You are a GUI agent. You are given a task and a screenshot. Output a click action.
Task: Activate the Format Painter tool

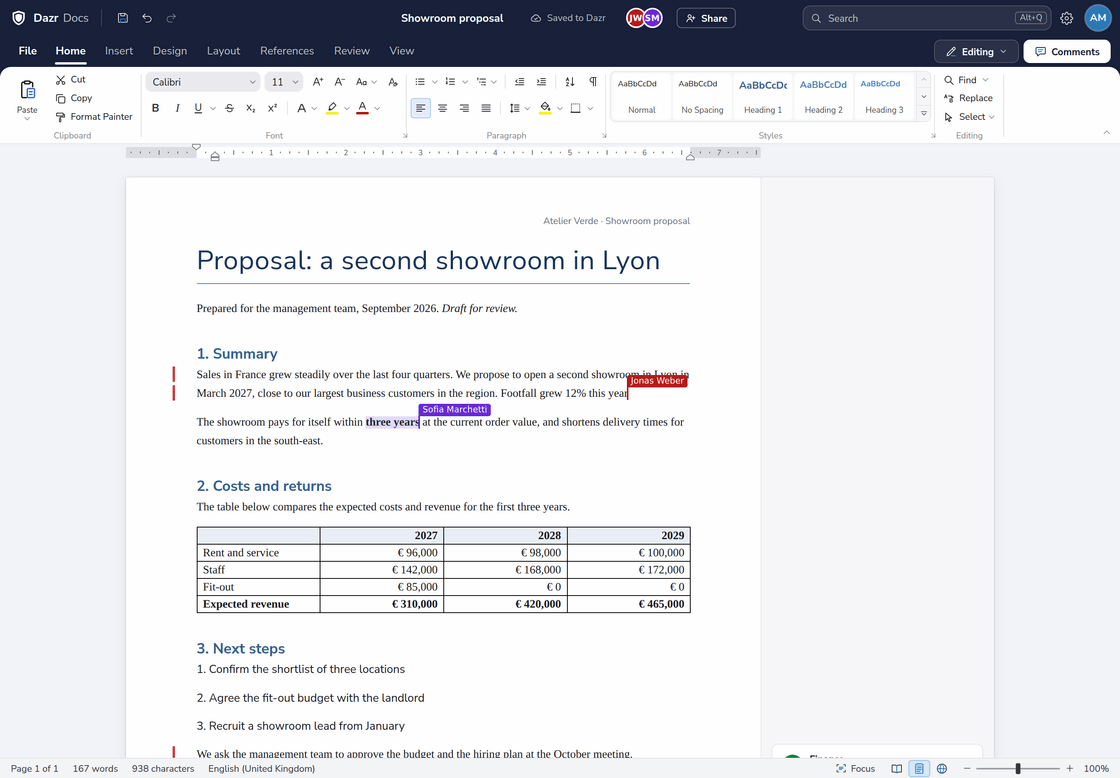94,116
